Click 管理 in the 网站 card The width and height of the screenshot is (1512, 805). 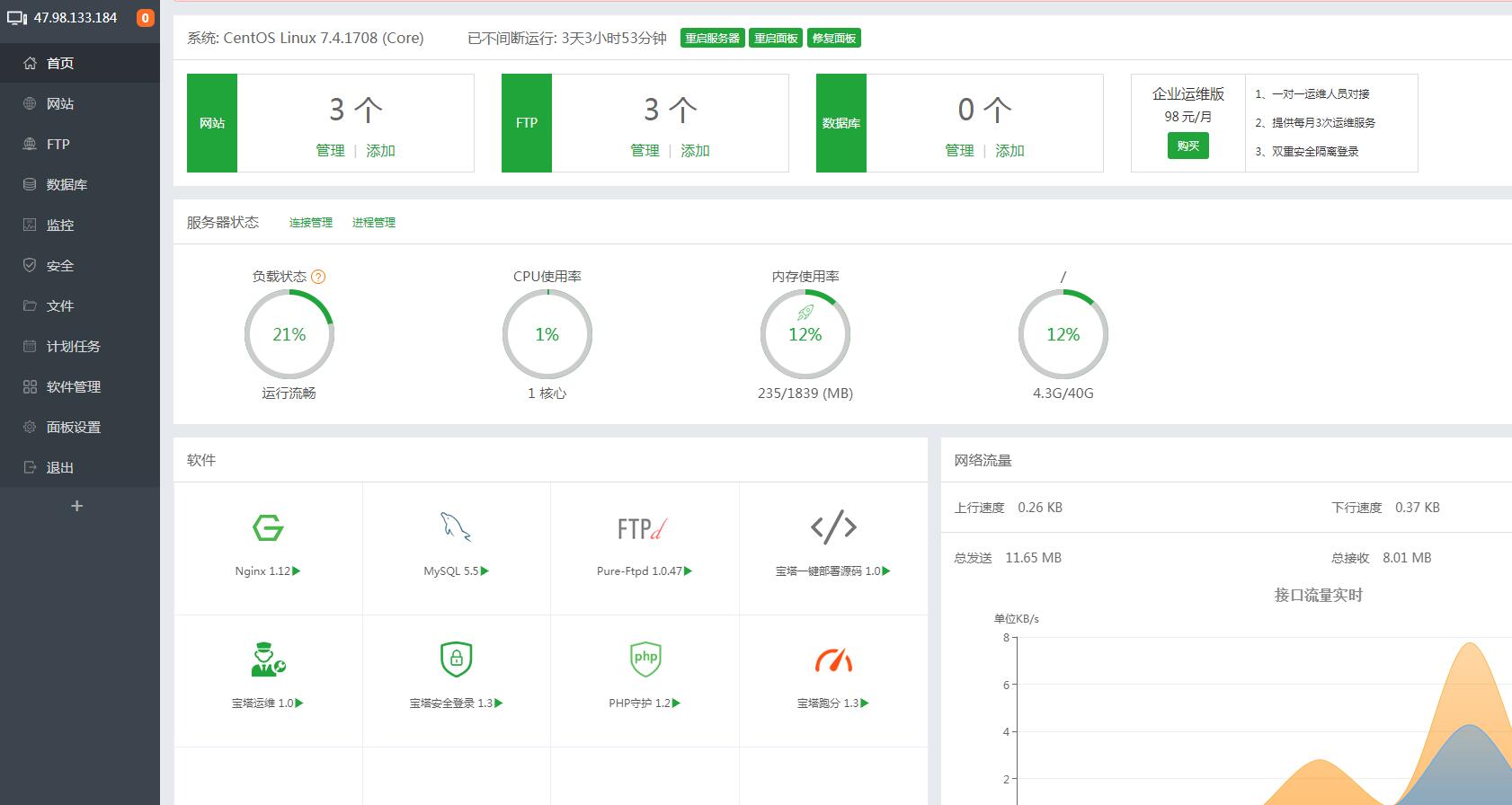coord(330,151)
